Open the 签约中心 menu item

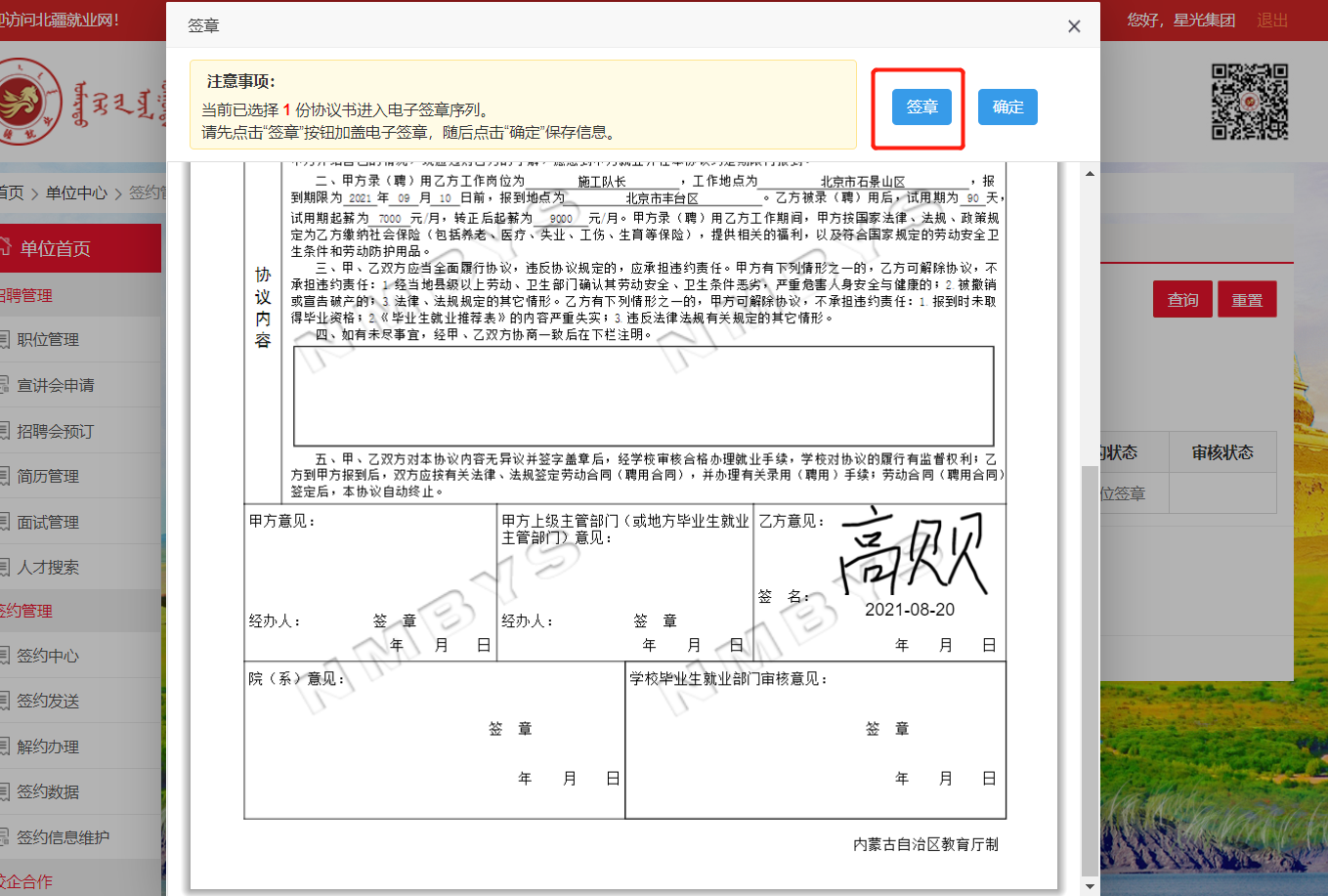48,656
